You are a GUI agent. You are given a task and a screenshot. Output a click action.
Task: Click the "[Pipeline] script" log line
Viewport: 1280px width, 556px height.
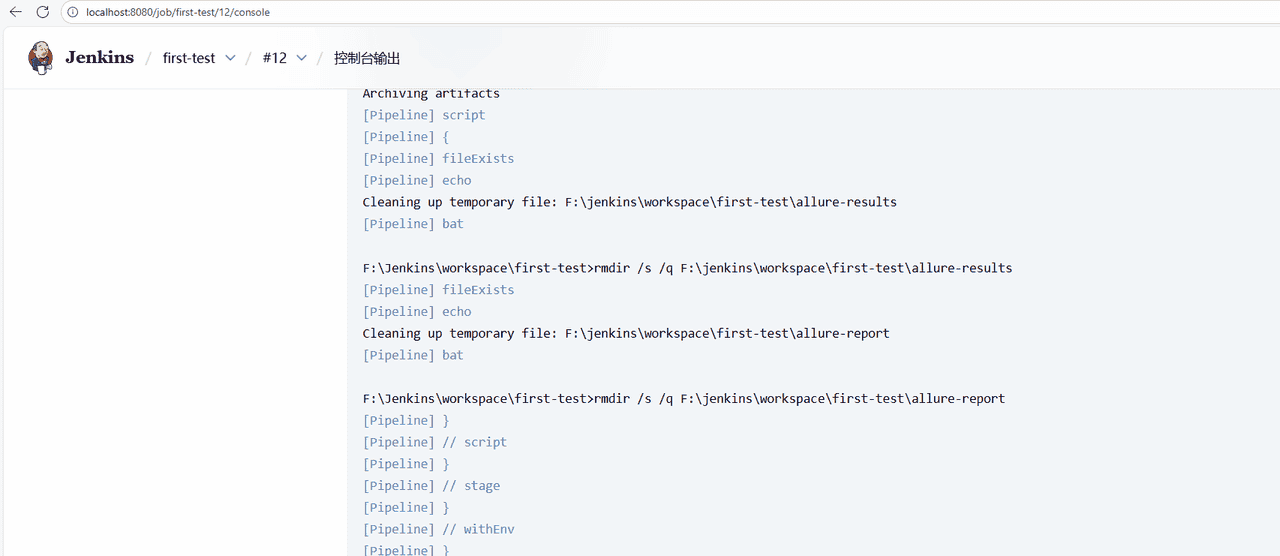[x=424, y=115]
